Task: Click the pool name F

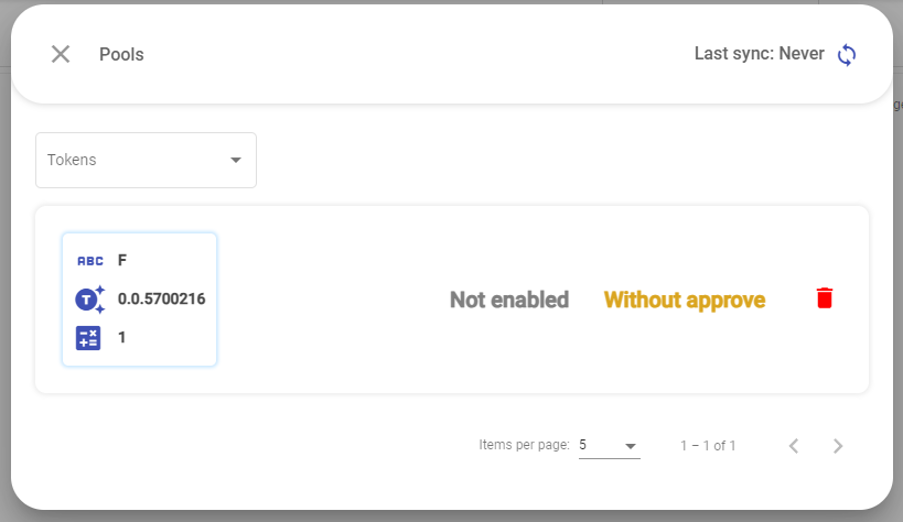Action: [x=122, y=261]
